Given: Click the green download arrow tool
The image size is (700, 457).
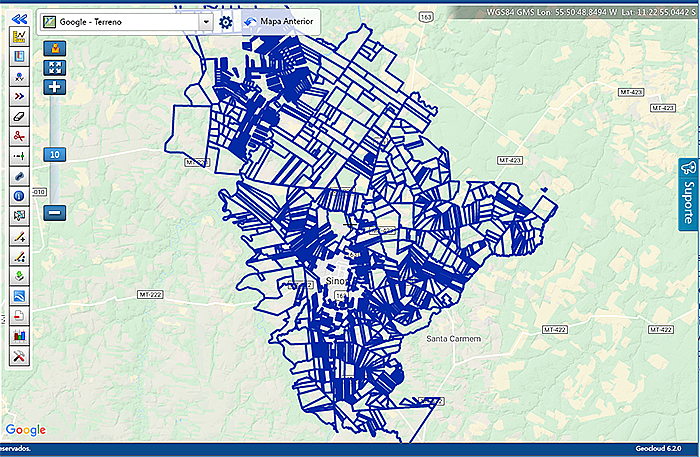Looking at the screenshot, I should coord(19,276).
